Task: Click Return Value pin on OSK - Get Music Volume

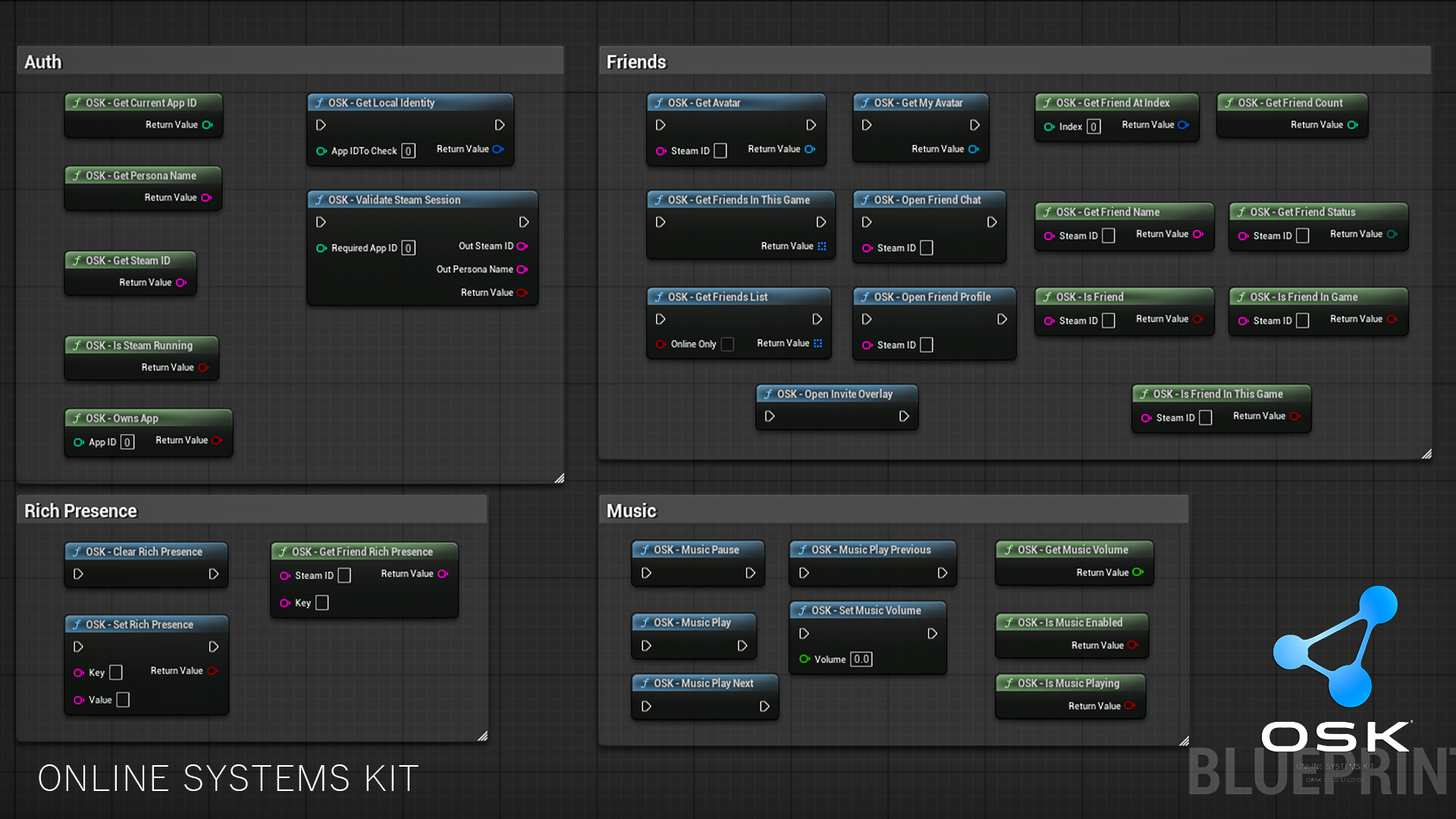Action: 1137,573
